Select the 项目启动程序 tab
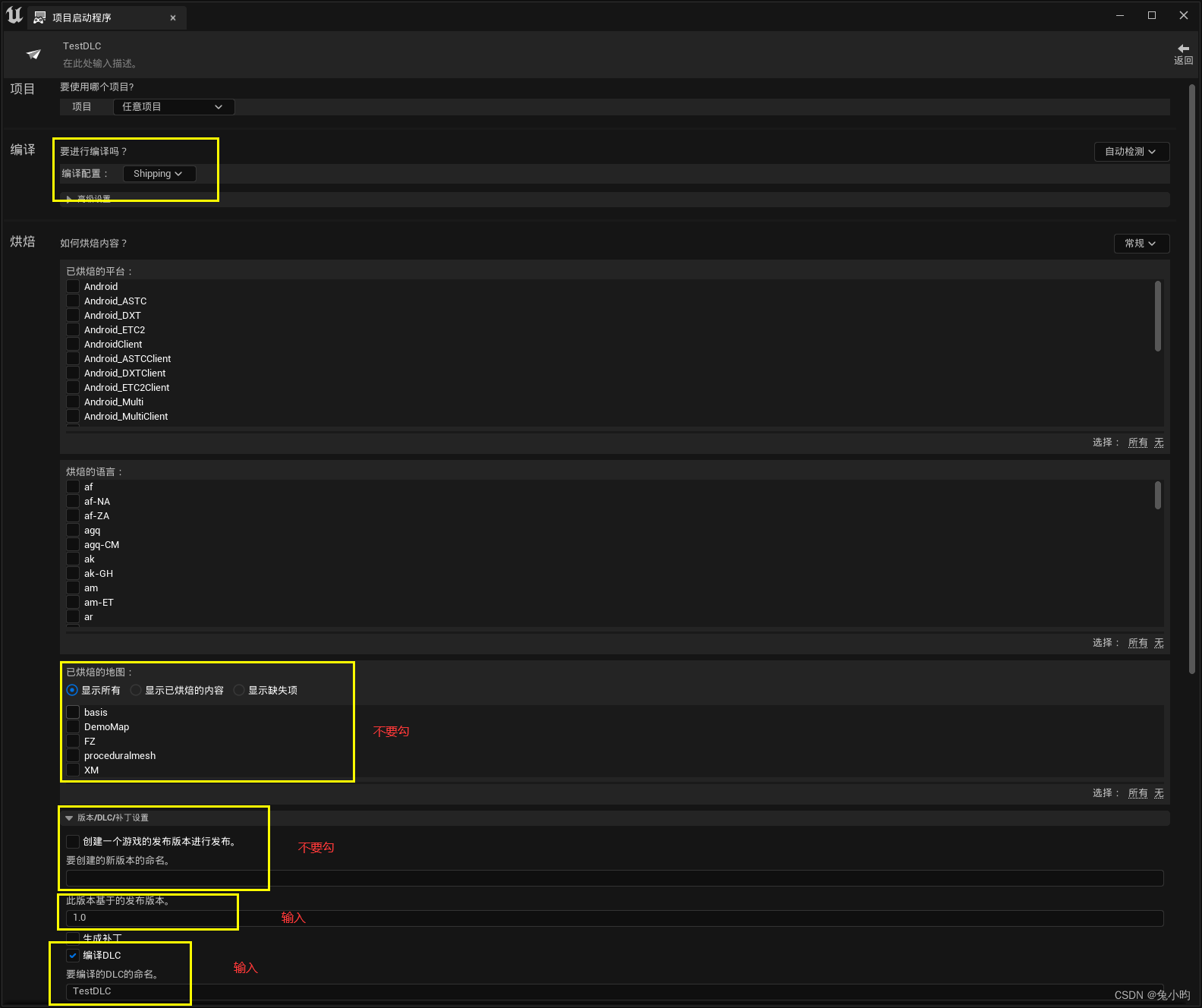Image resolution: width=1202 pixels, height=1008 pixels. coord(106,17)
